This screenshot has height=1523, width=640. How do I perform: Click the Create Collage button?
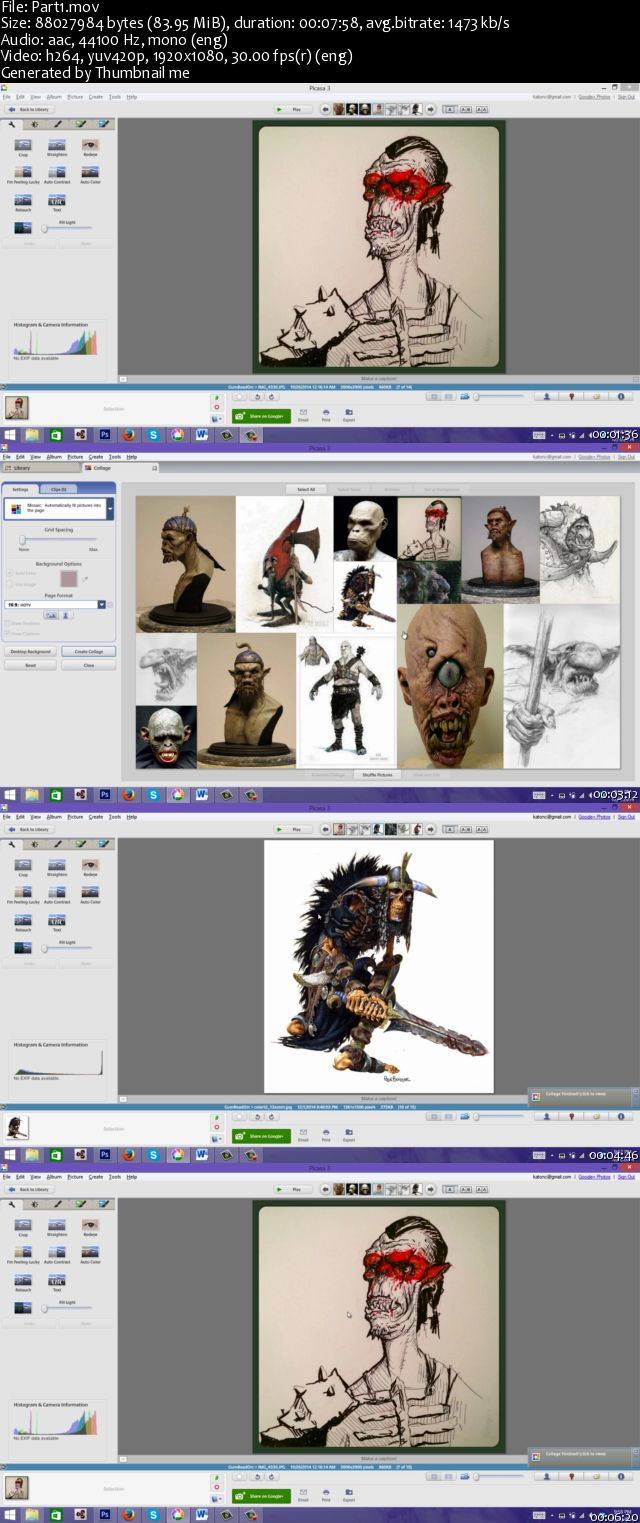(x=88, y=651)
